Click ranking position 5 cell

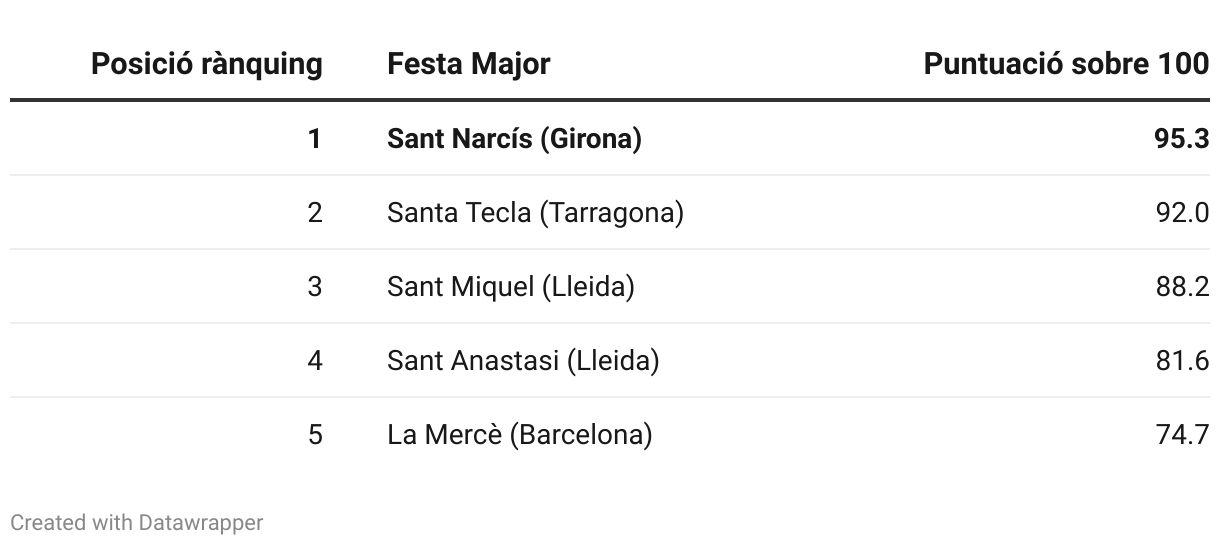315,435
